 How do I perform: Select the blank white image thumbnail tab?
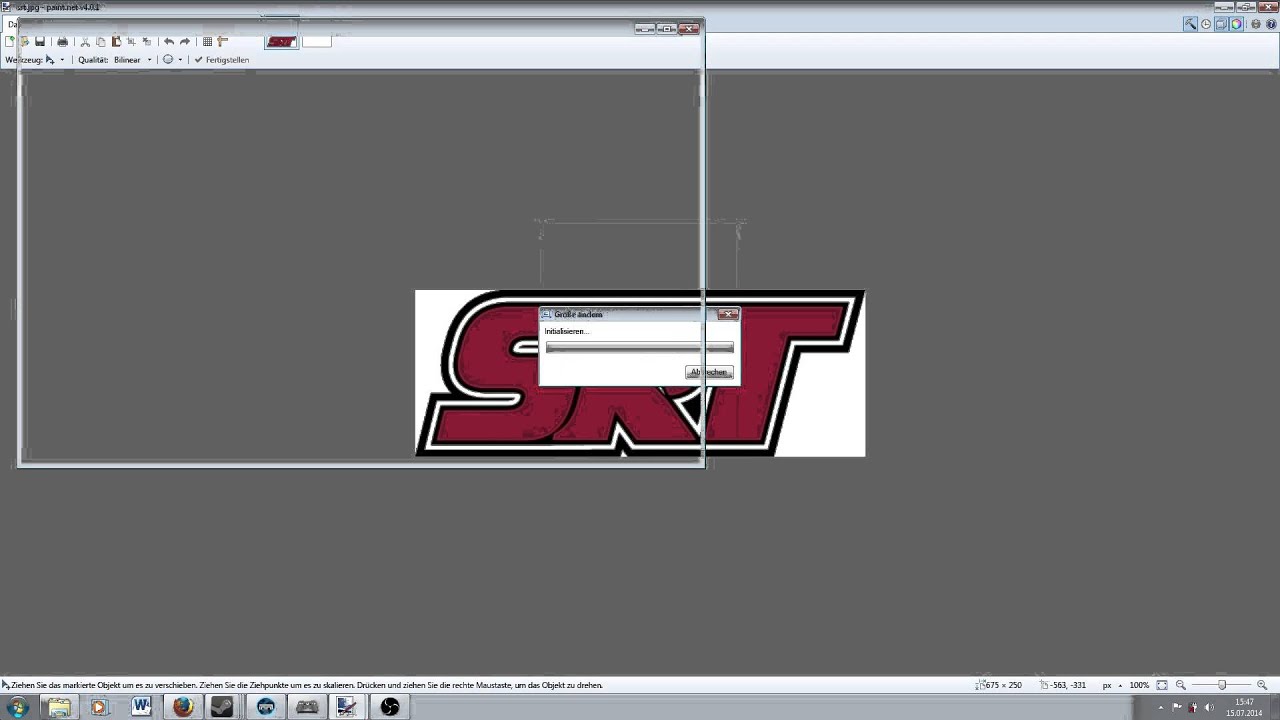point(316,41)
